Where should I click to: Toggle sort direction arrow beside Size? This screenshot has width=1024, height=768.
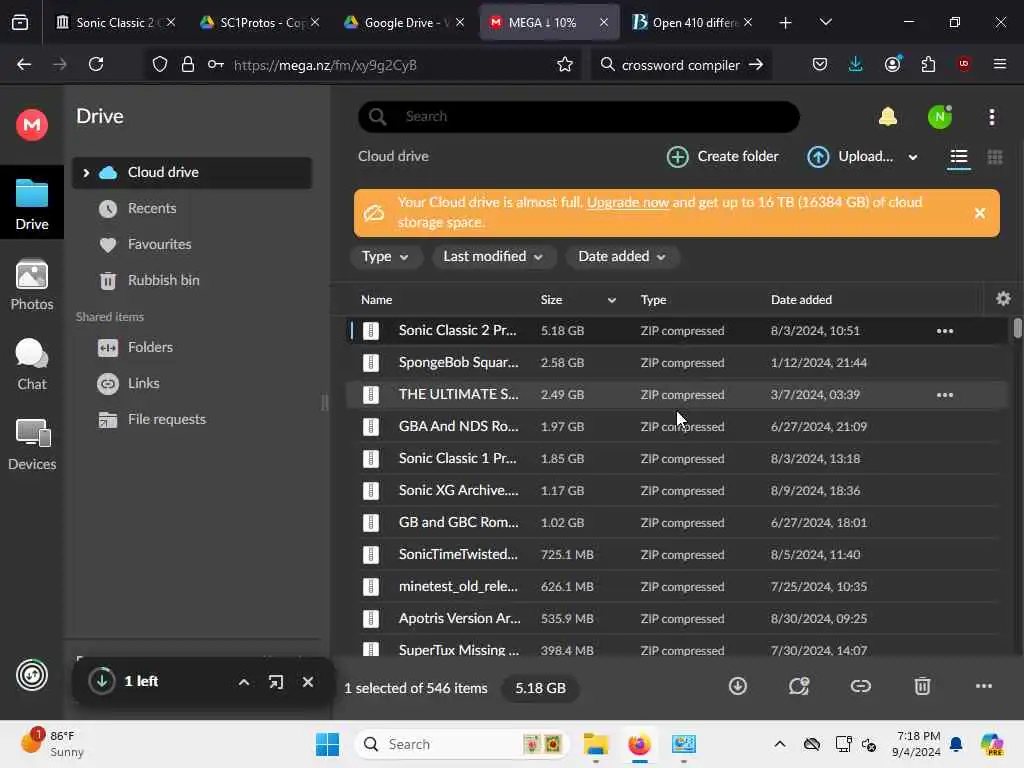click(x=611, y=300)
